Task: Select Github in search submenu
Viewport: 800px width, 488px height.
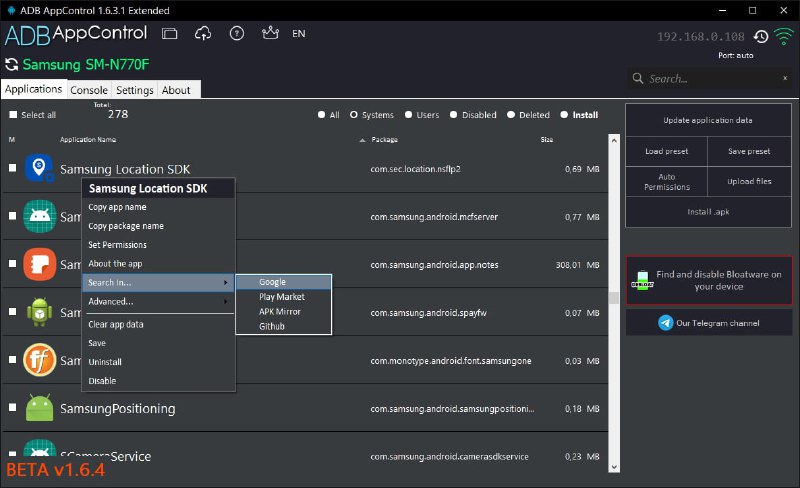Action: click(284, 327)
